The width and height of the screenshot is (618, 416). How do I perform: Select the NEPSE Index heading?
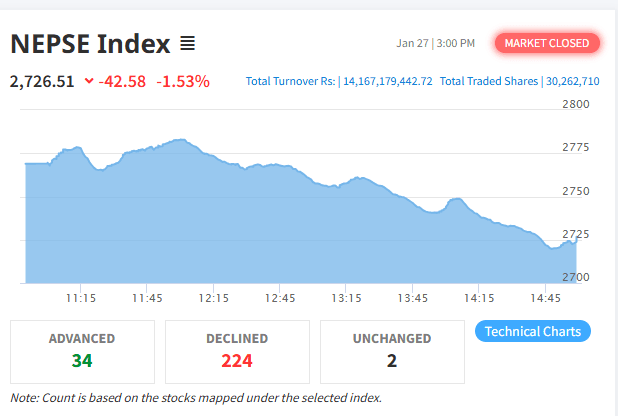click(89, 44)
